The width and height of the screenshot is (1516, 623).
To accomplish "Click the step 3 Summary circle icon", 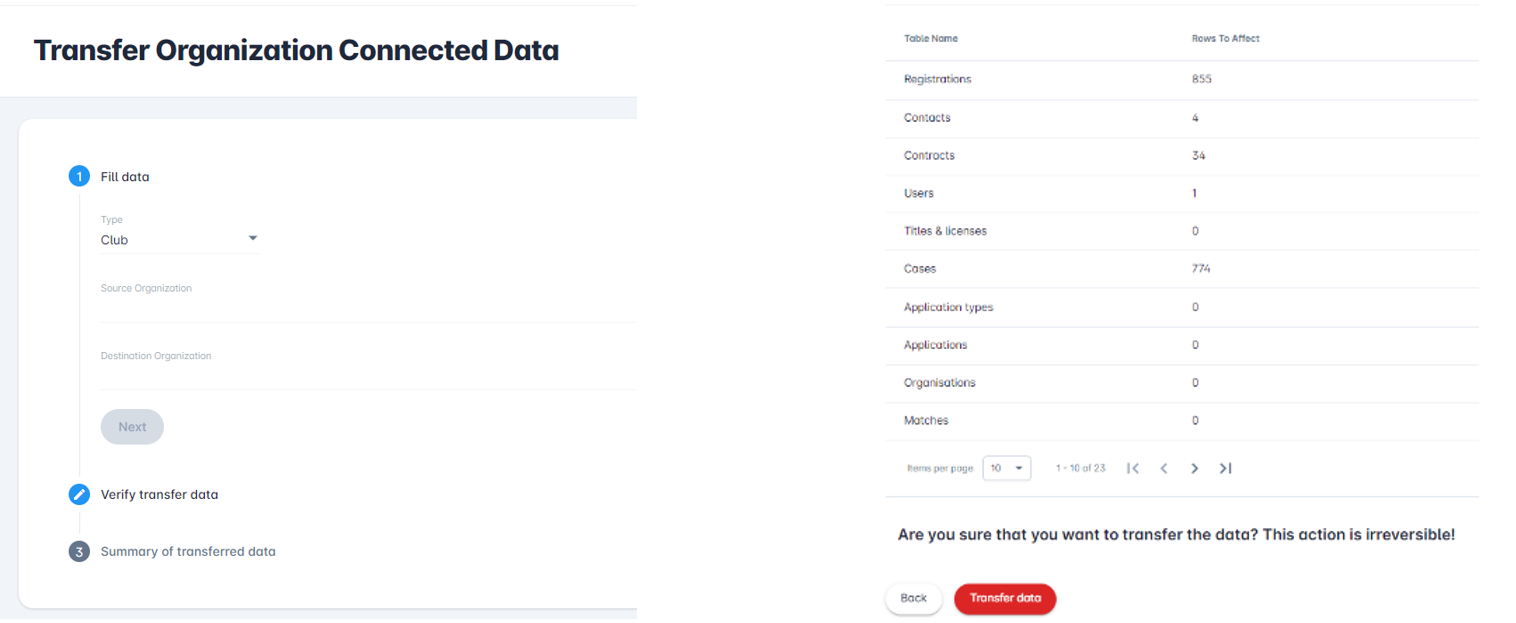I will coord(79,552).
